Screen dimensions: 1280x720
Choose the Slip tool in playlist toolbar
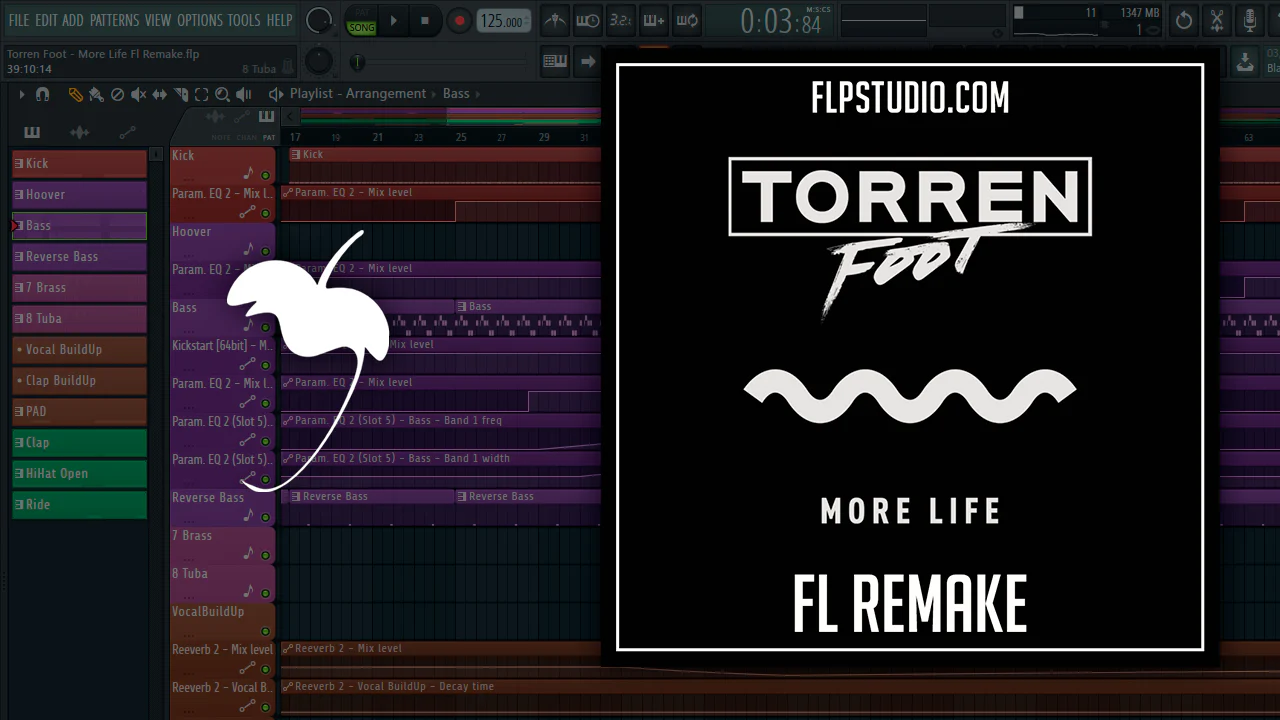pyautogui.click(x=159, y=94)
